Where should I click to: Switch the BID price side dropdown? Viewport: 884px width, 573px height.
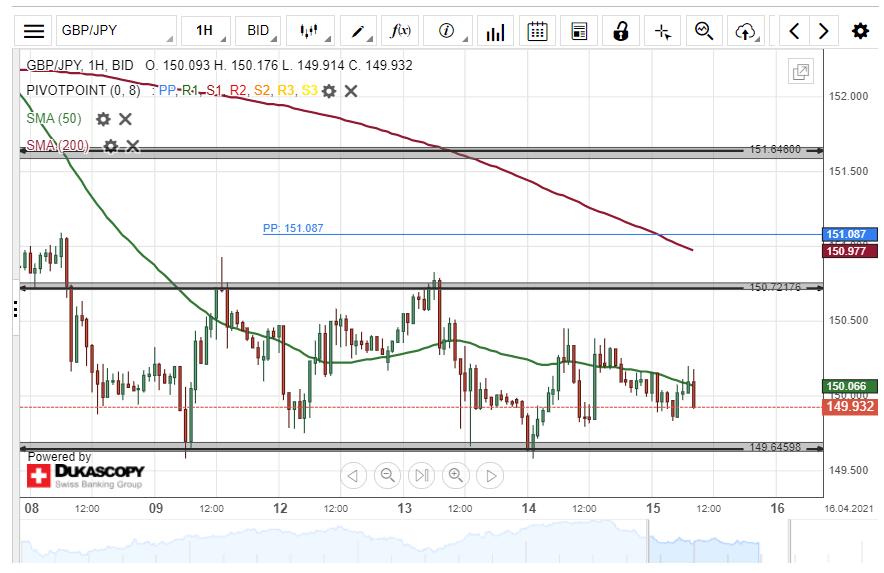pyautogui.click(x=258, y=30)
